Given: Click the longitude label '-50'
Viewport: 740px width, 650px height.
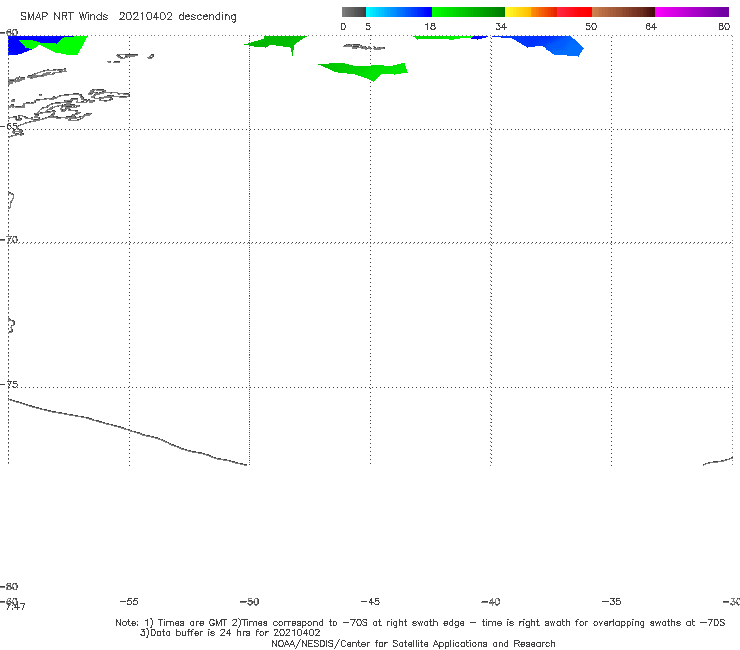Looking at the screenshot, I should coord(250,602).
